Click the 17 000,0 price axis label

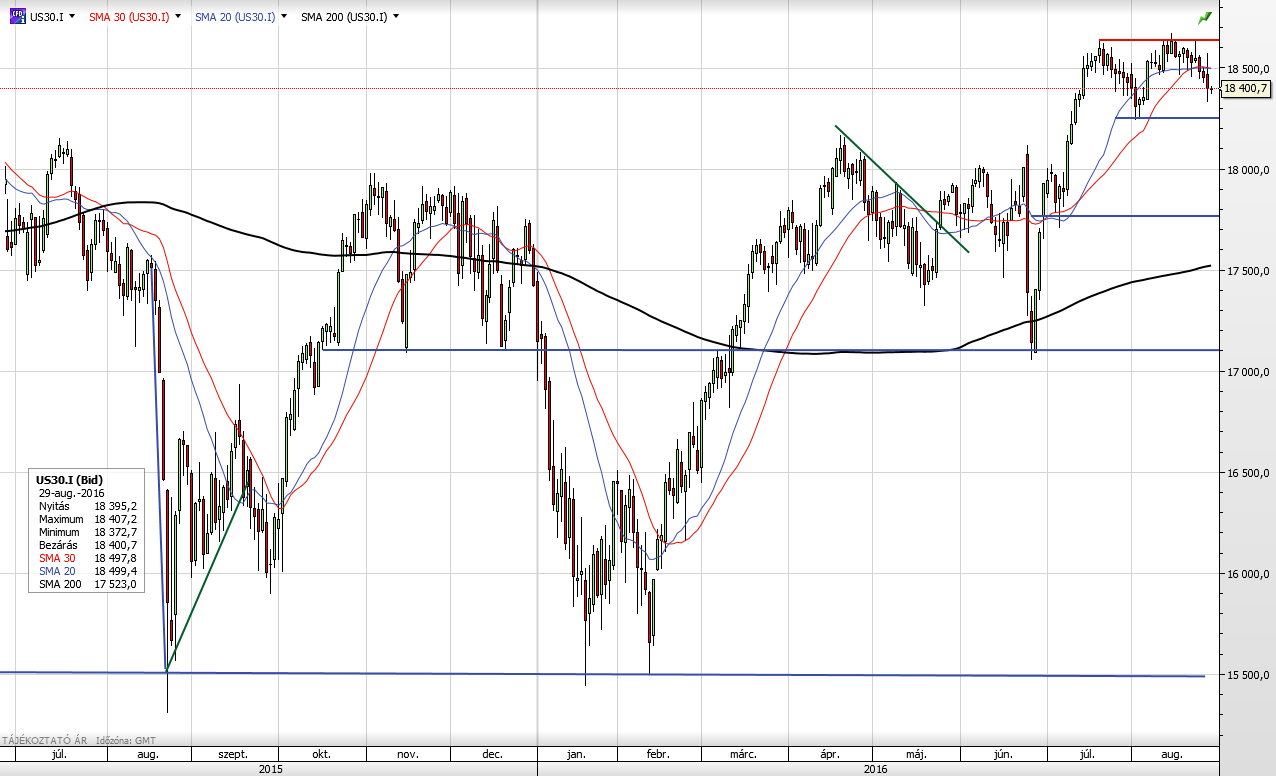tap(1247, 372)
